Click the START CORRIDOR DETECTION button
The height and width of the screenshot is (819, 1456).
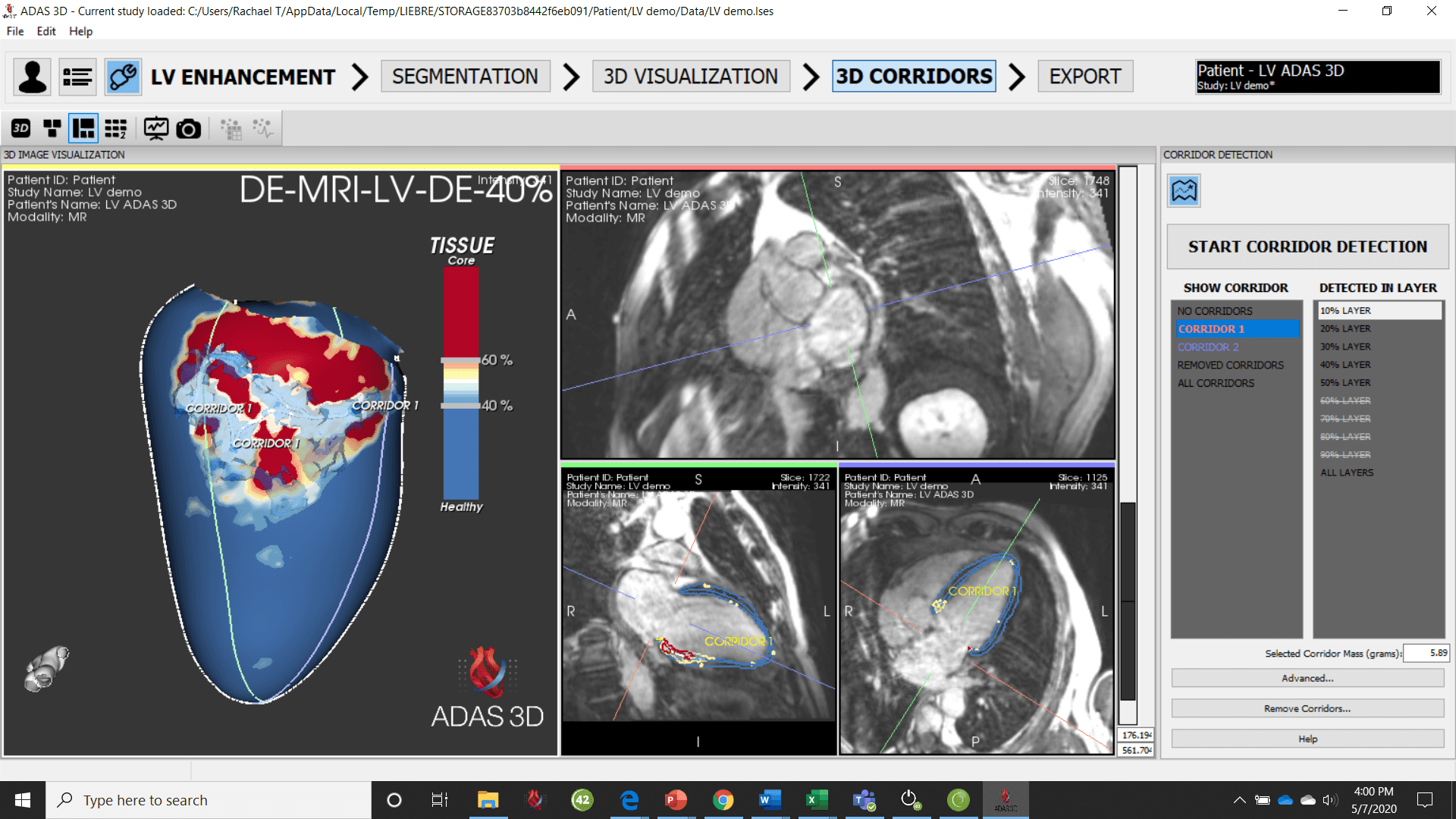tap(1307, 246)
